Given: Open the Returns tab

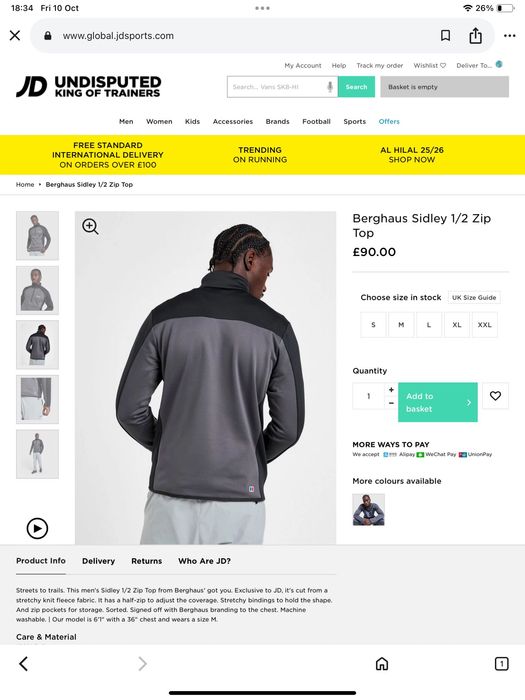Looking at the screenshot, I should 146,561.
